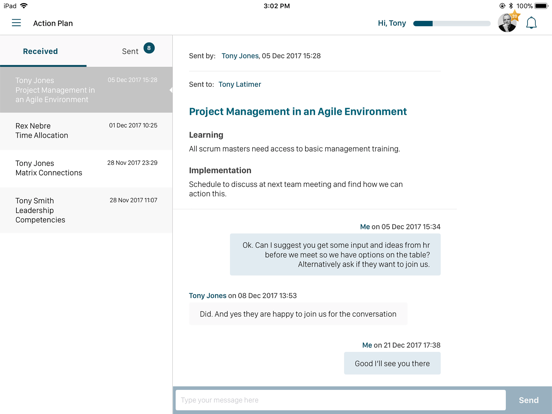The image size is (552, 414).
Task: Open the notifications bell
Action: (531, 23)
